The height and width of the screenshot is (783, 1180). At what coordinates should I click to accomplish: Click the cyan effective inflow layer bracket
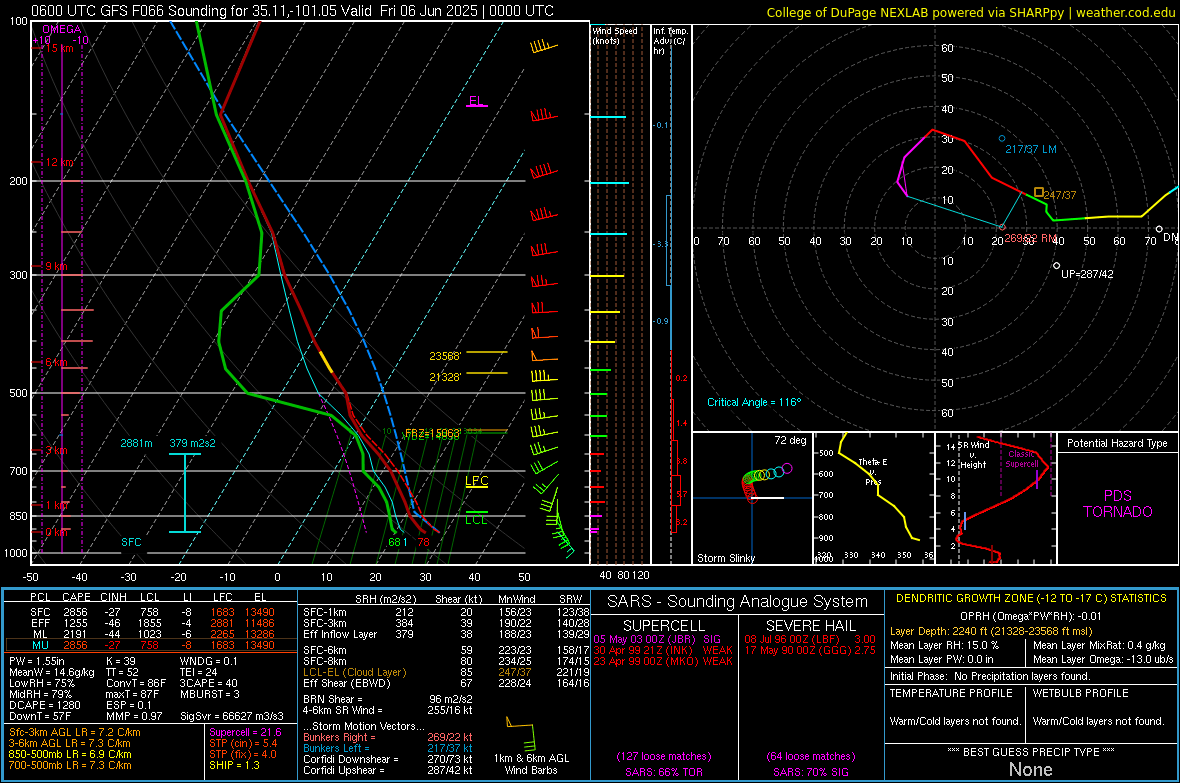pyautogui.click(x=185, y=493)
